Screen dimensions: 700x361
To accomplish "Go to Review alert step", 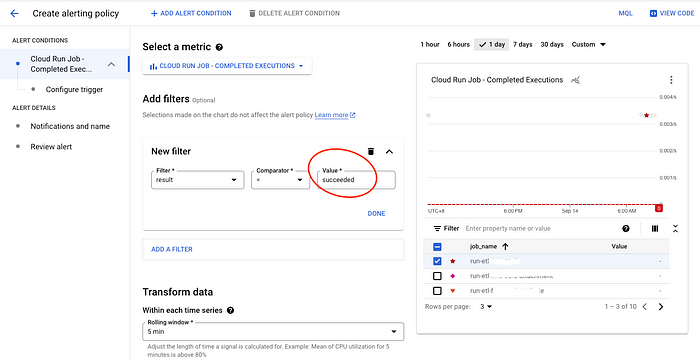I will coord(51,147).
